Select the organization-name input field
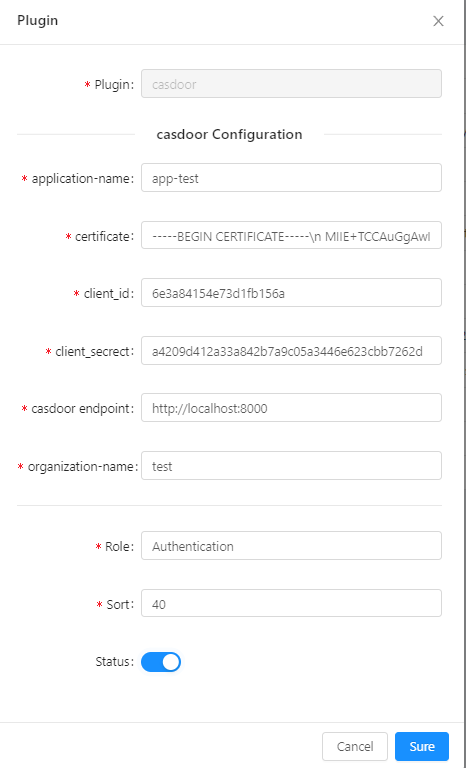 (291, 465)
